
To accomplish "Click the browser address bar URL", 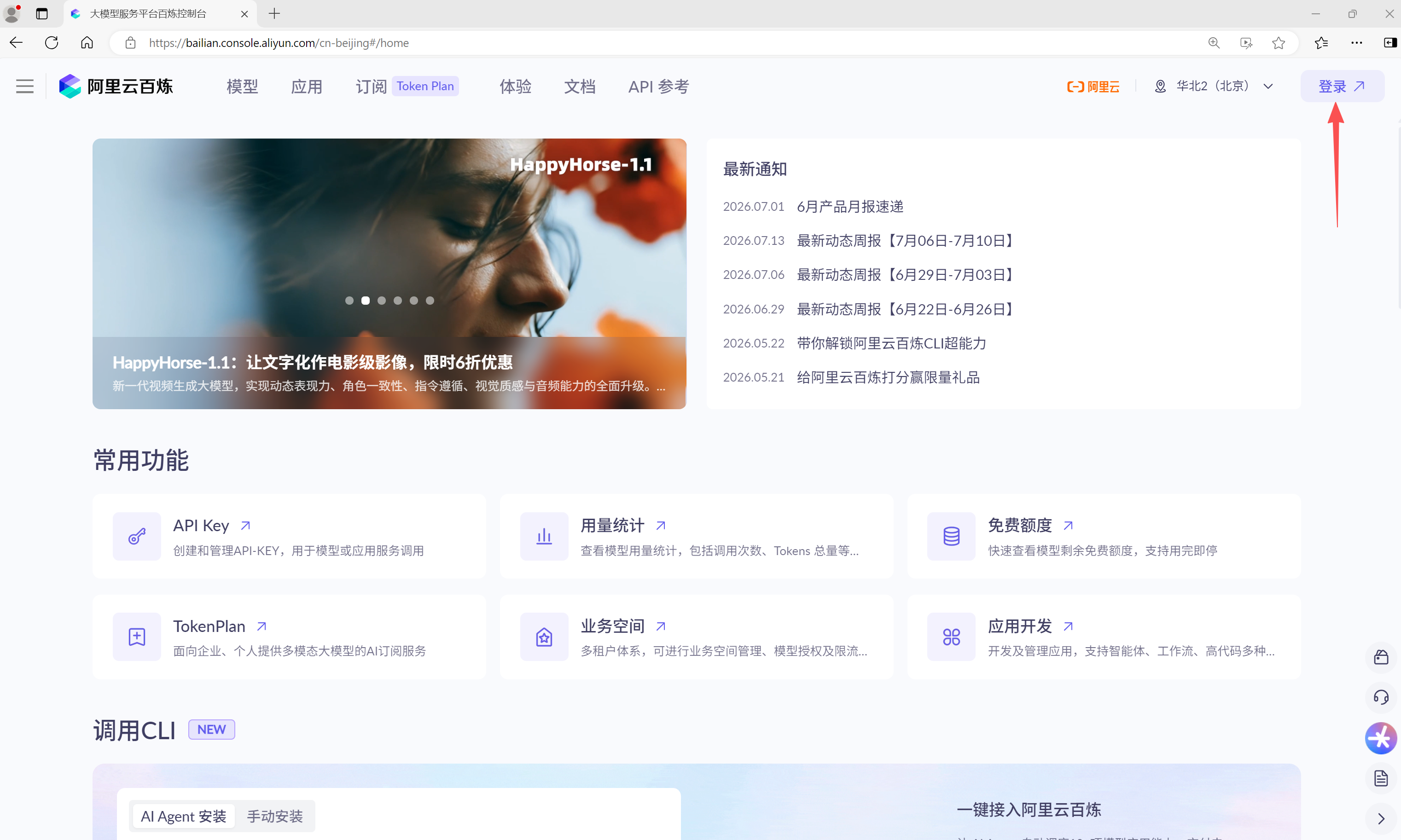I will tap(279, 43).
